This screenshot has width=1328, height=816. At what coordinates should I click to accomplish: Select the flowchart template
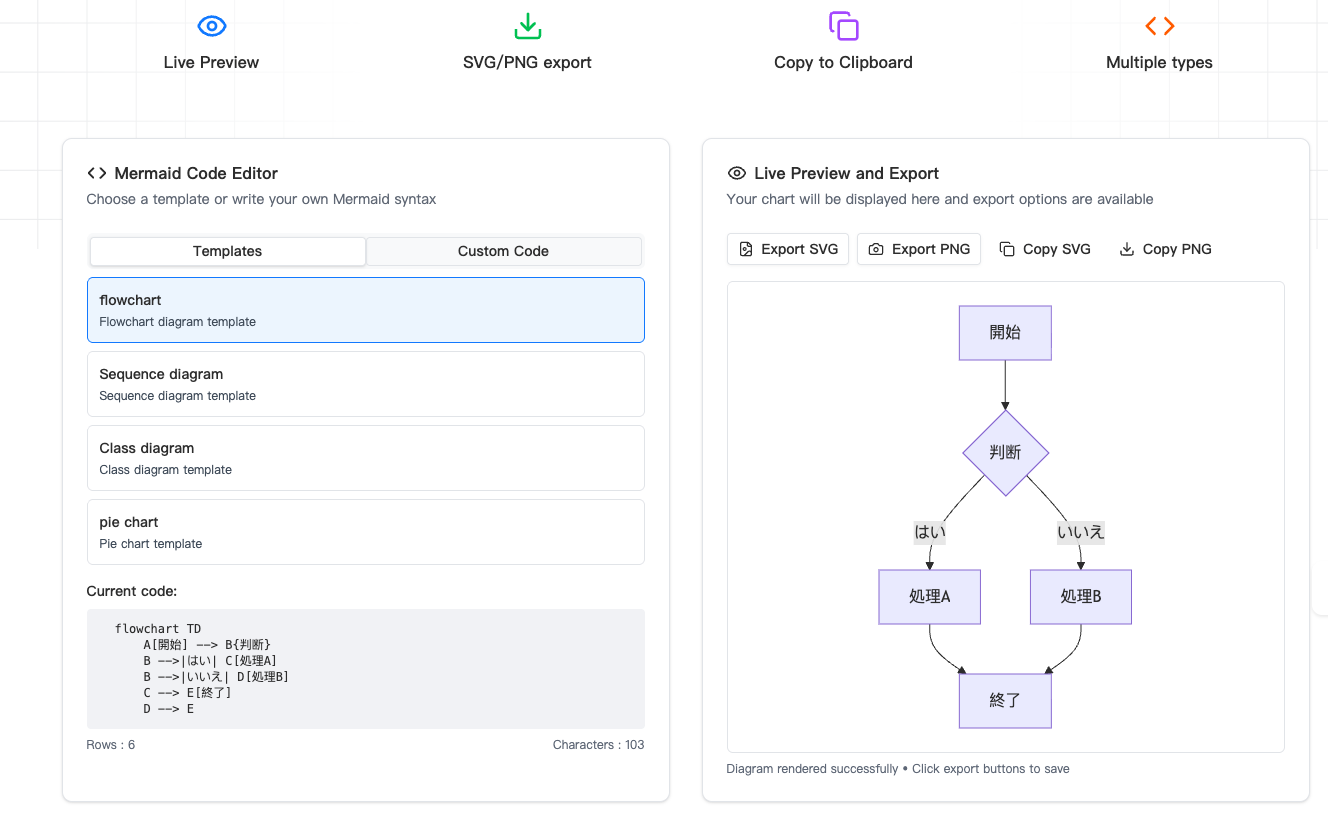[366, 310]
